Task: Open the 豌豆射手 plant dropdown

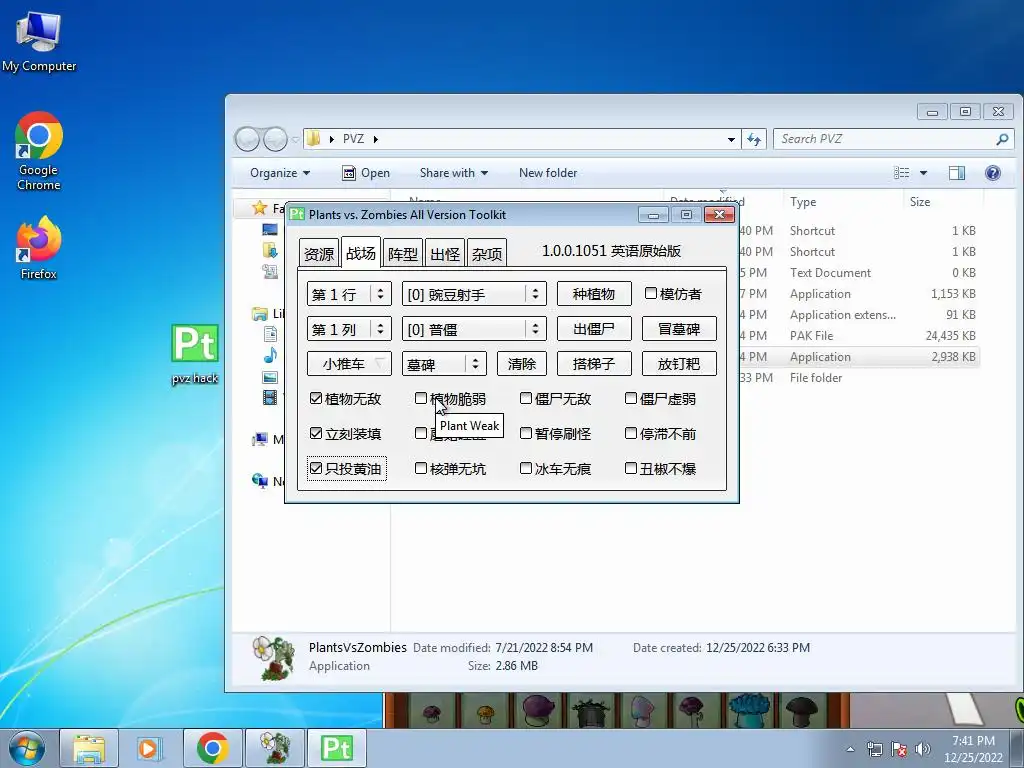Action: 473,294
